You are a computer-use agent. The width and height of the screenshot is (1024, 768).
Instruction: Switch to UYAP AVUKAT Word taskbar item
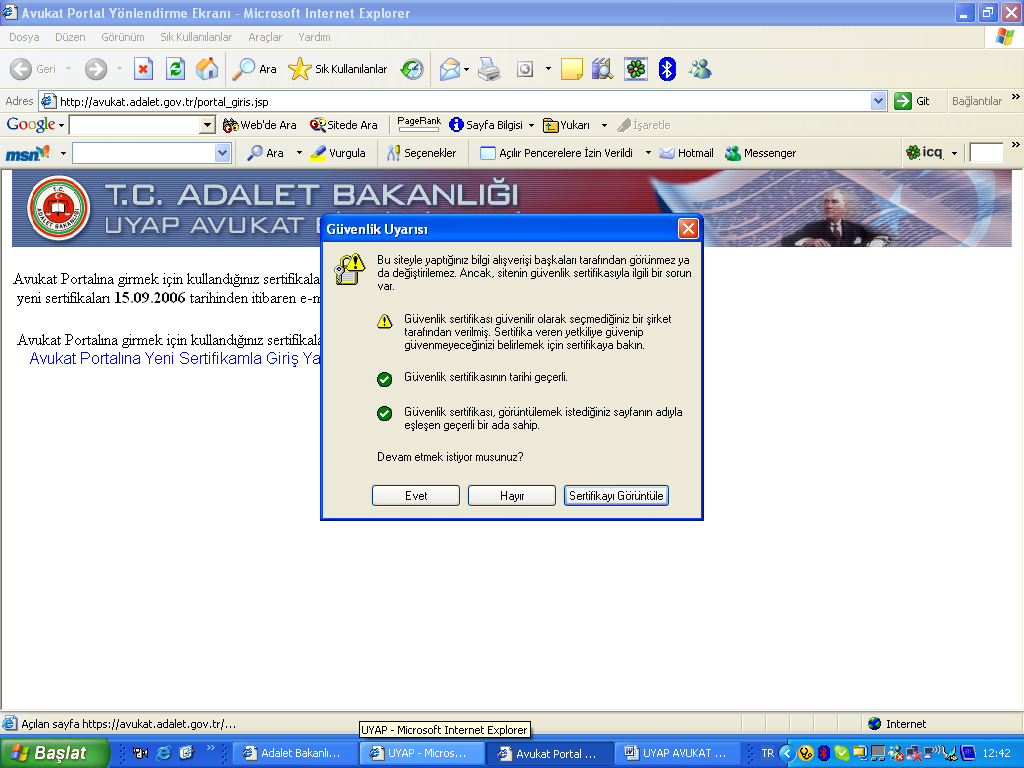677,753
